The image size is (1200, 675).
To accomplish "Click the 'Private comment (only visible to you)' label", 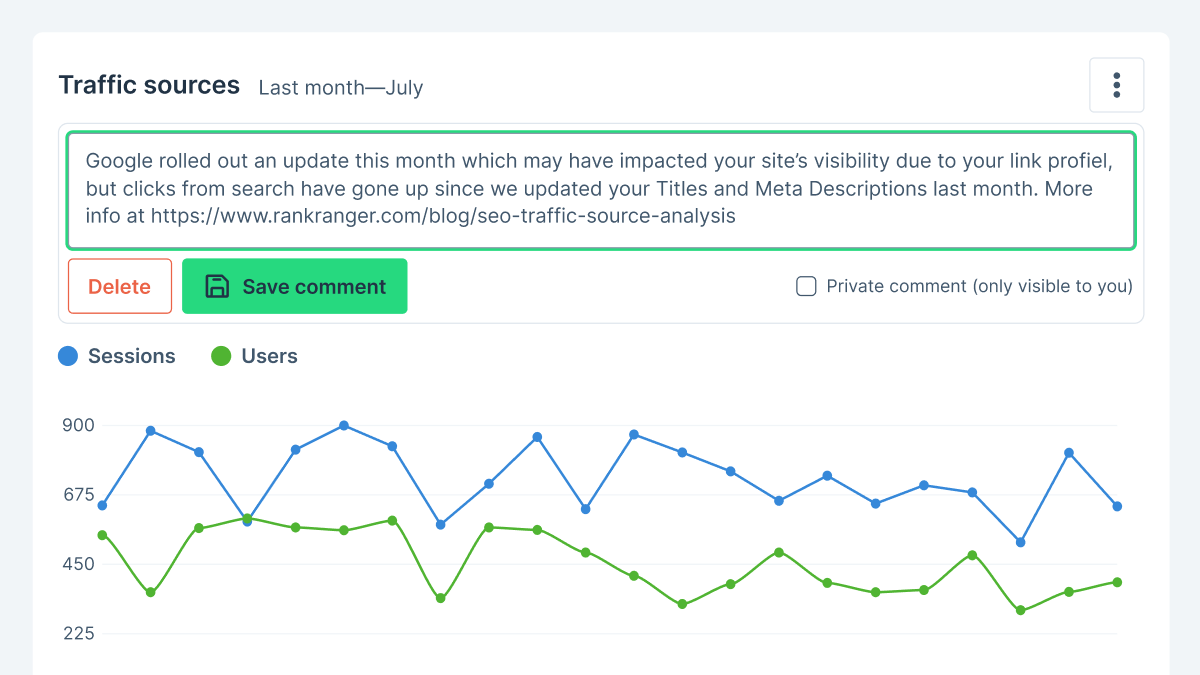I will coord(979,287).
